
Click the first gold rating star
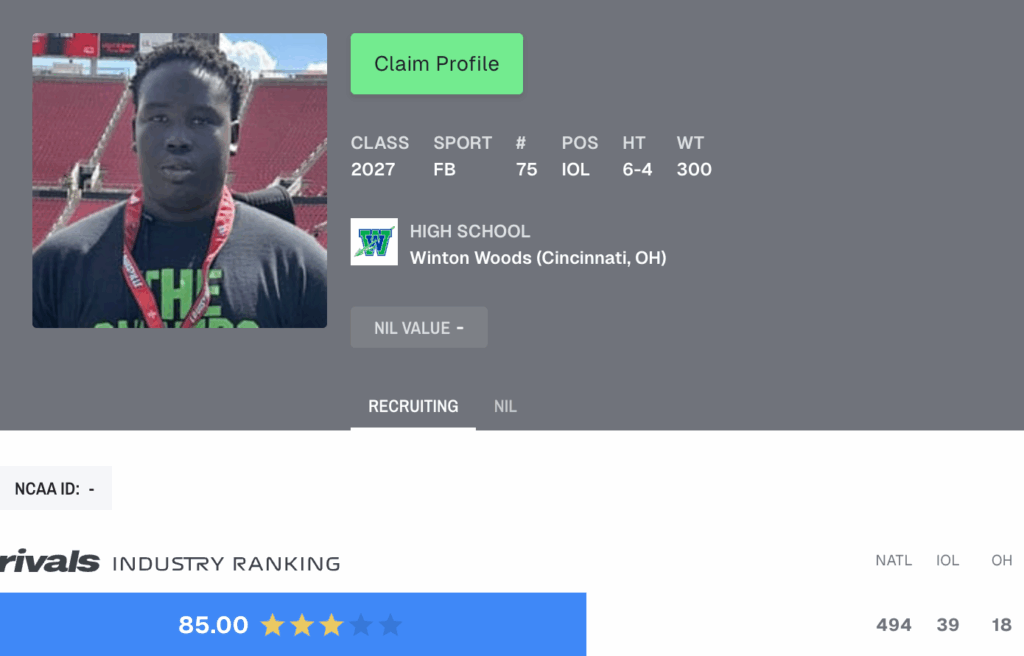click(x=272, y=625)
